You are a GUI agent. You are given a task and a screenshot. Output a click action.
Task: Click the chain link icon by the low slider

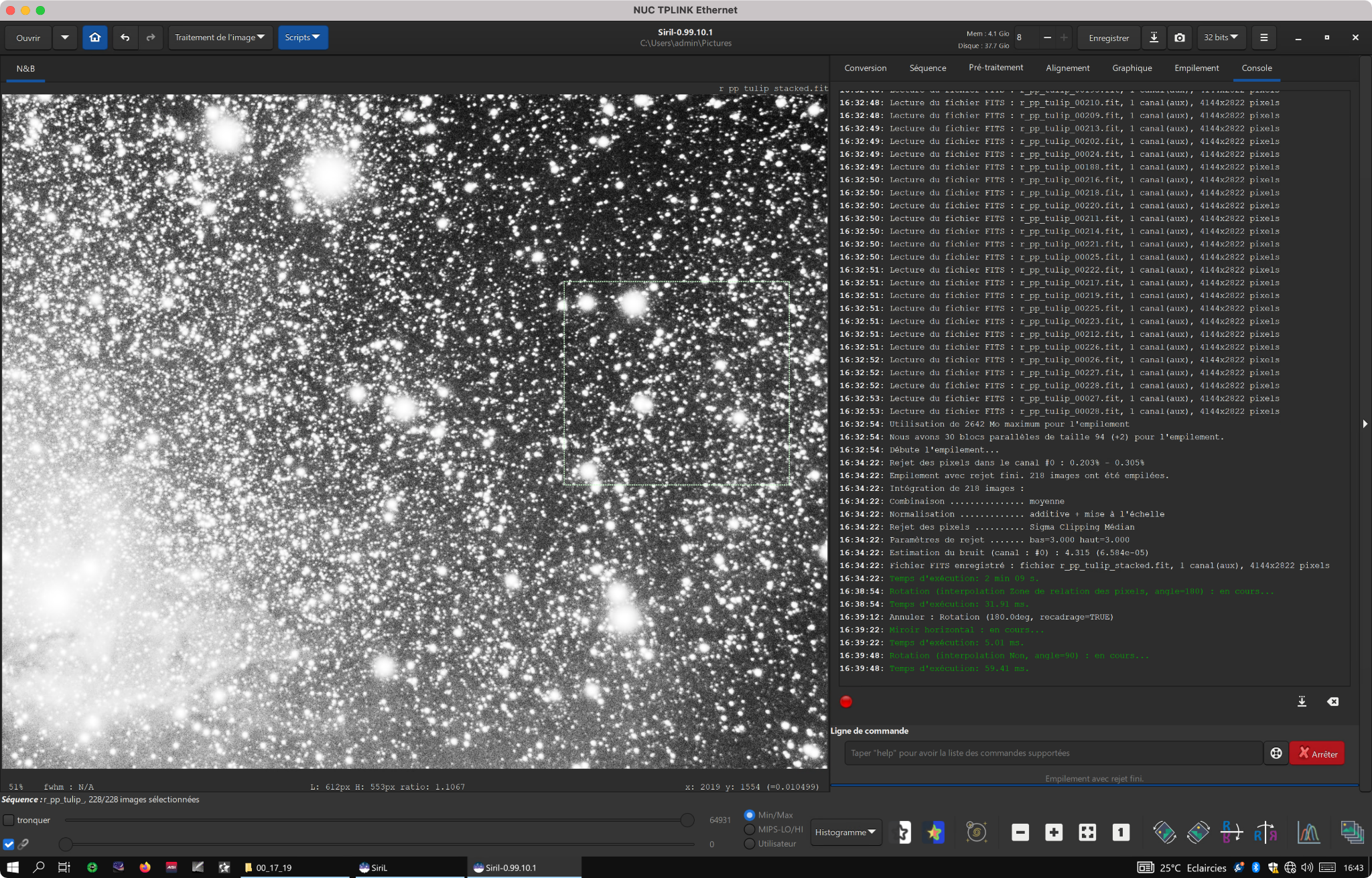(x=23, y=844)
